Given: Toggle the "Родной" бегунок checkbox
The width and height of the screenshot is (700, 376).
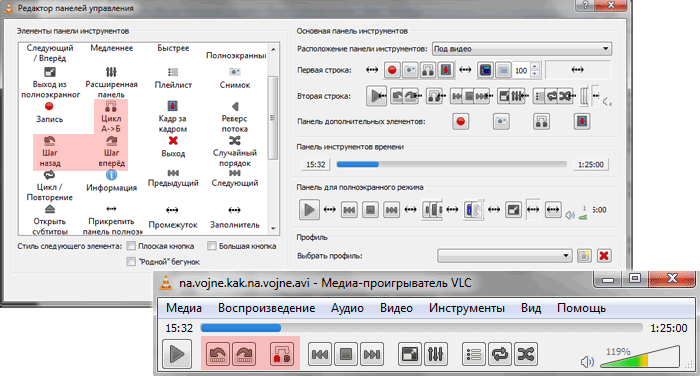Looking at the screenshot, I should click(131, 262).
